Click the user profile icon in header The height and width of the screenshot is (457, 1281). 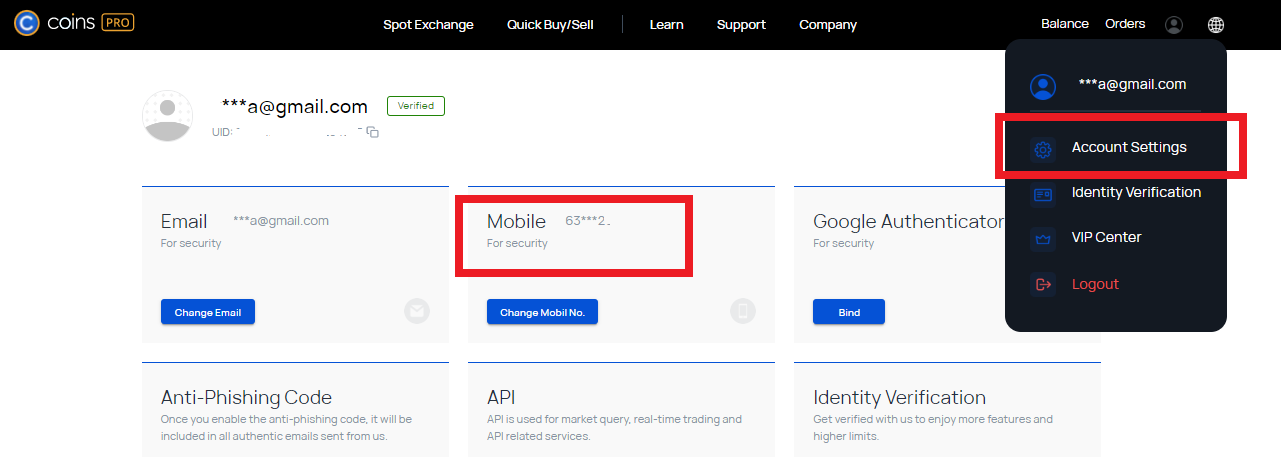[x=1174, y=25]
